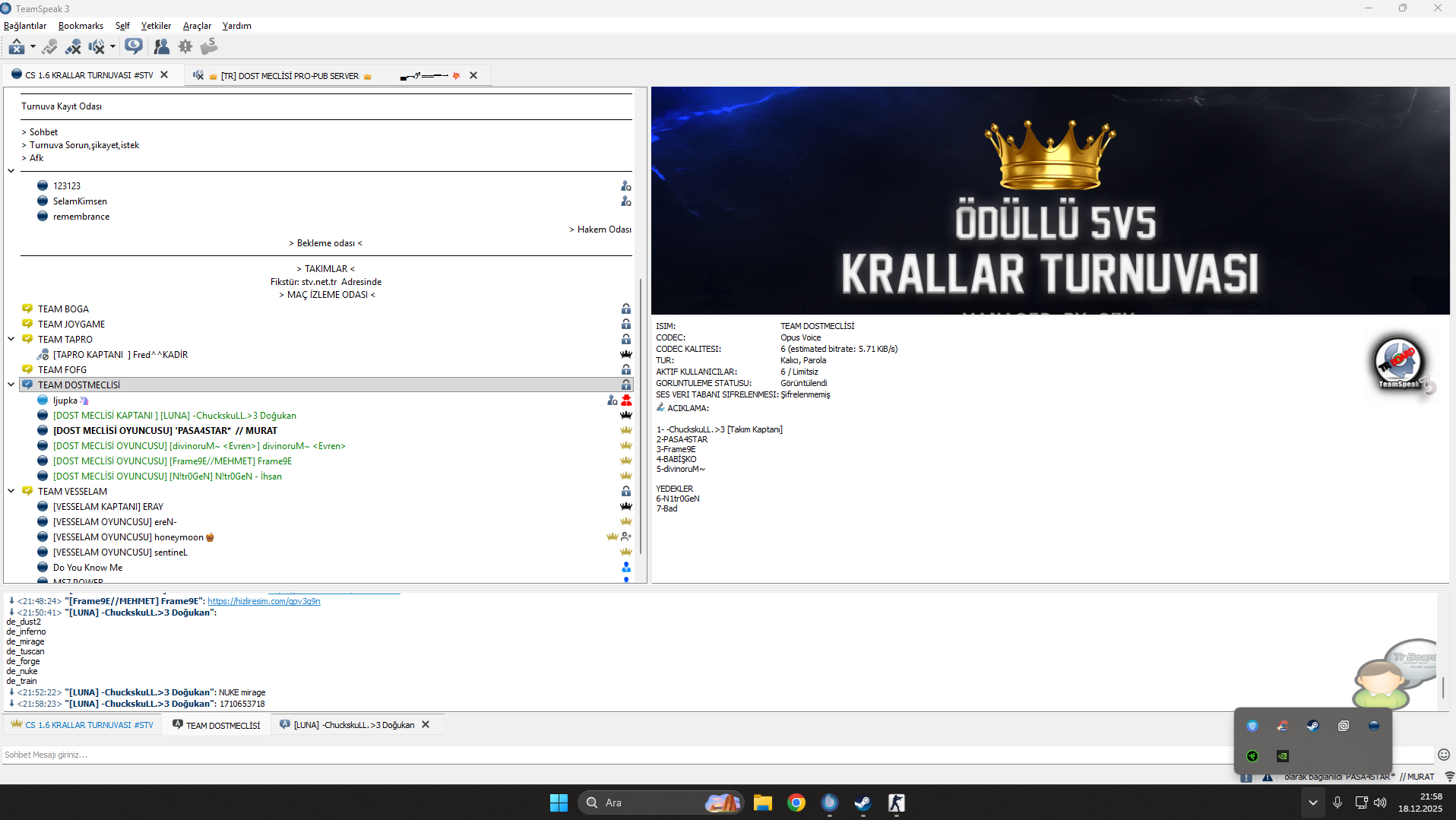Open the Self menu
The width and height of the screenshot is (1456, 820).
[x=122, y=26]
